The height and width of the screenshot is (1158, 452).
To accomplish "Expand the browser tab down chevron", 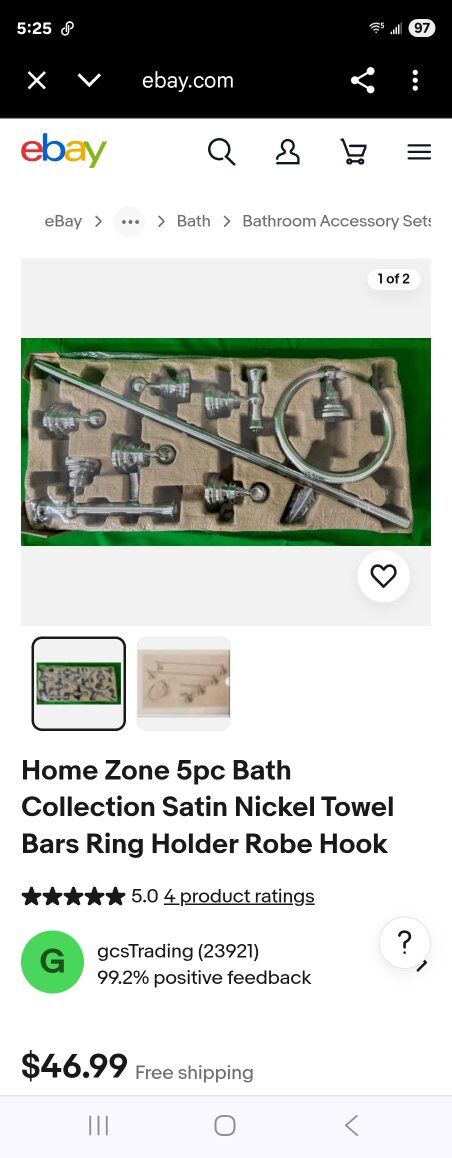I will 89,80.
